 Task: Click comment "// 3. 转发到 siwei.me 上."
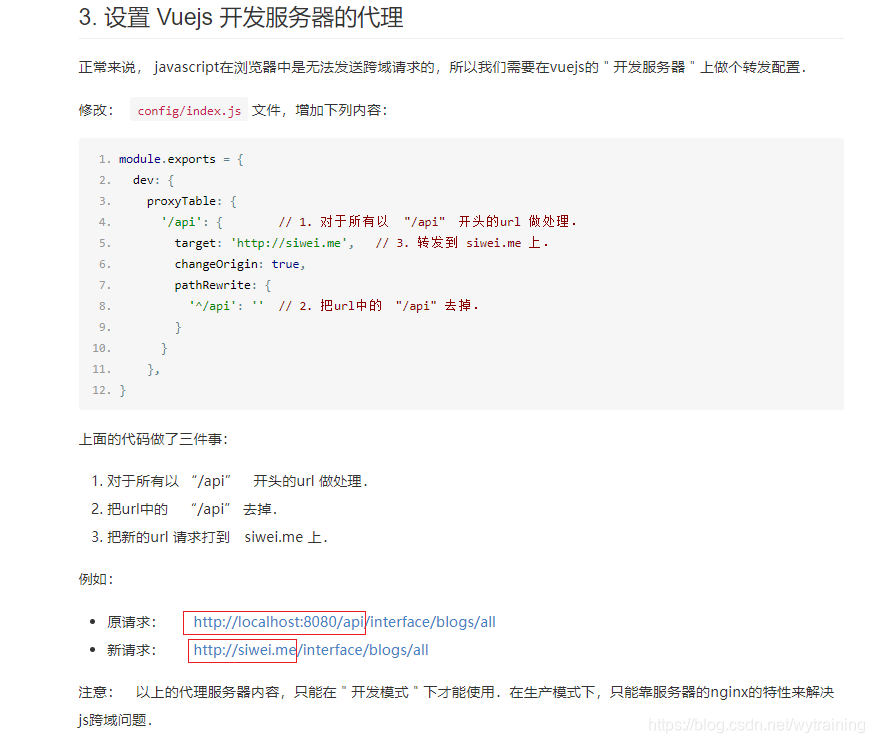pos(462,243)
